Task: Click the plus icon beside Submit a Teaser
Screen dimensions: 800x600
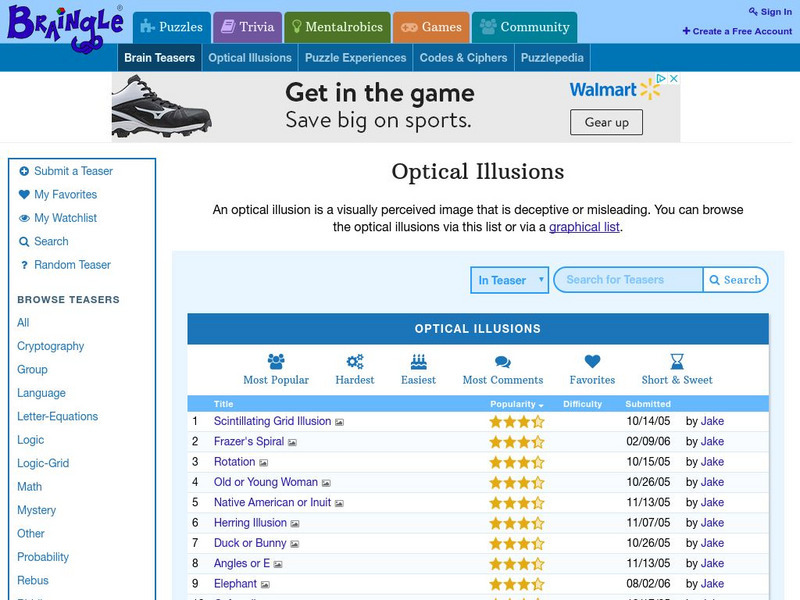Action: tap(24, 171)
